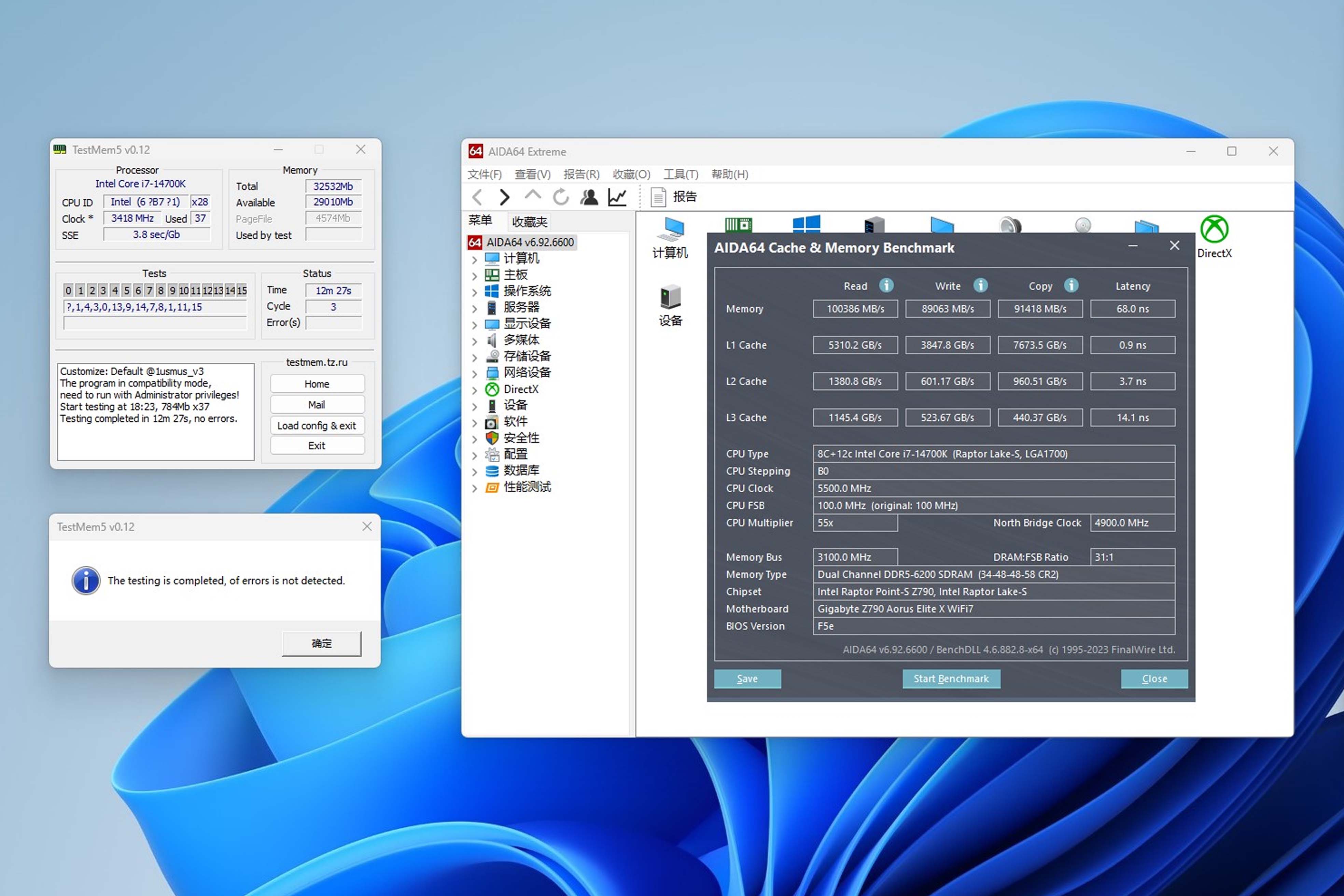Click Mail button in TestMem5

[317, 405]
